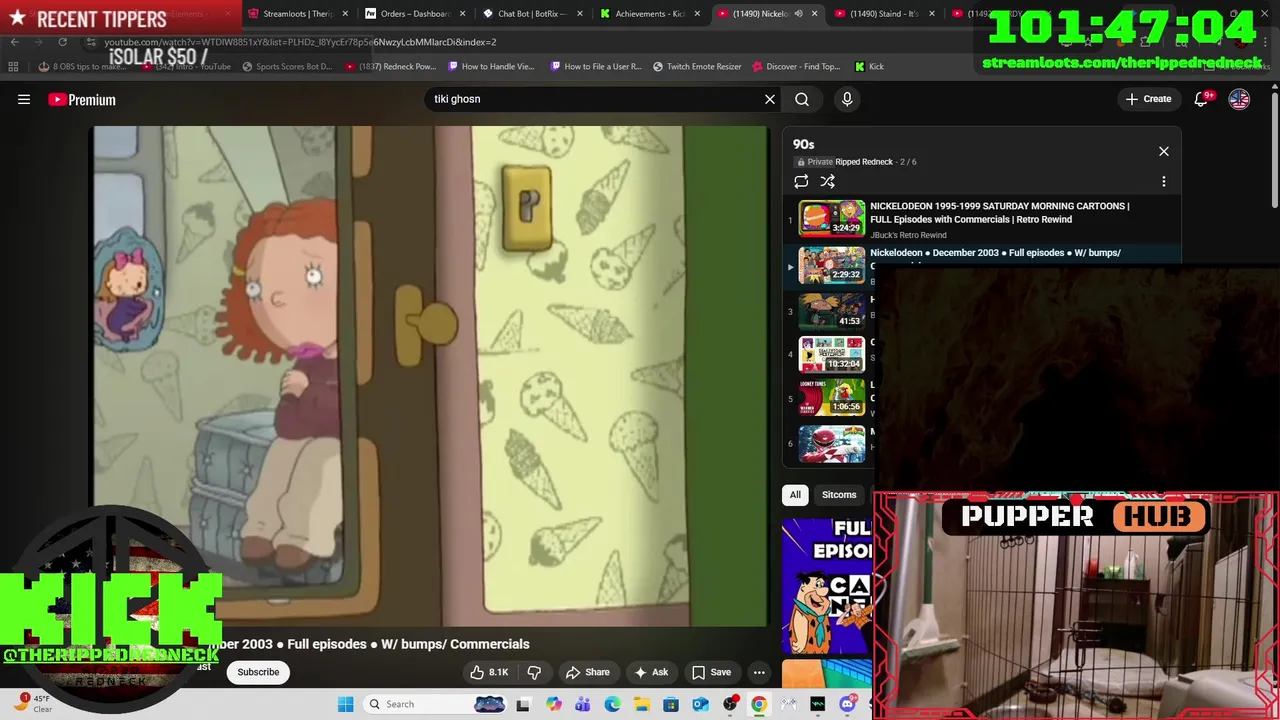This screenshot has width=1280, height=720.
Task: Play Nickelodeon 1995-1999 Saturday Morning Cartoons video
Action: 831,219
